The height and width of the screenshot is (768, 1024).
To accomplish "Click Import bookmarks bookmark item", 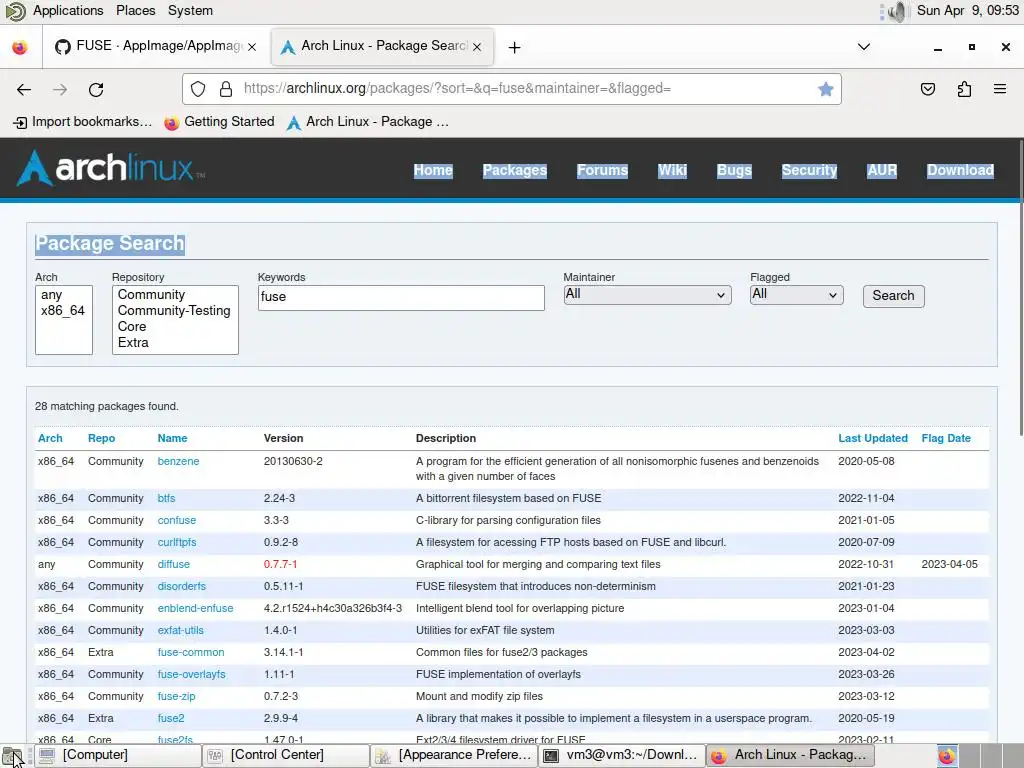I will coord(83,122).
